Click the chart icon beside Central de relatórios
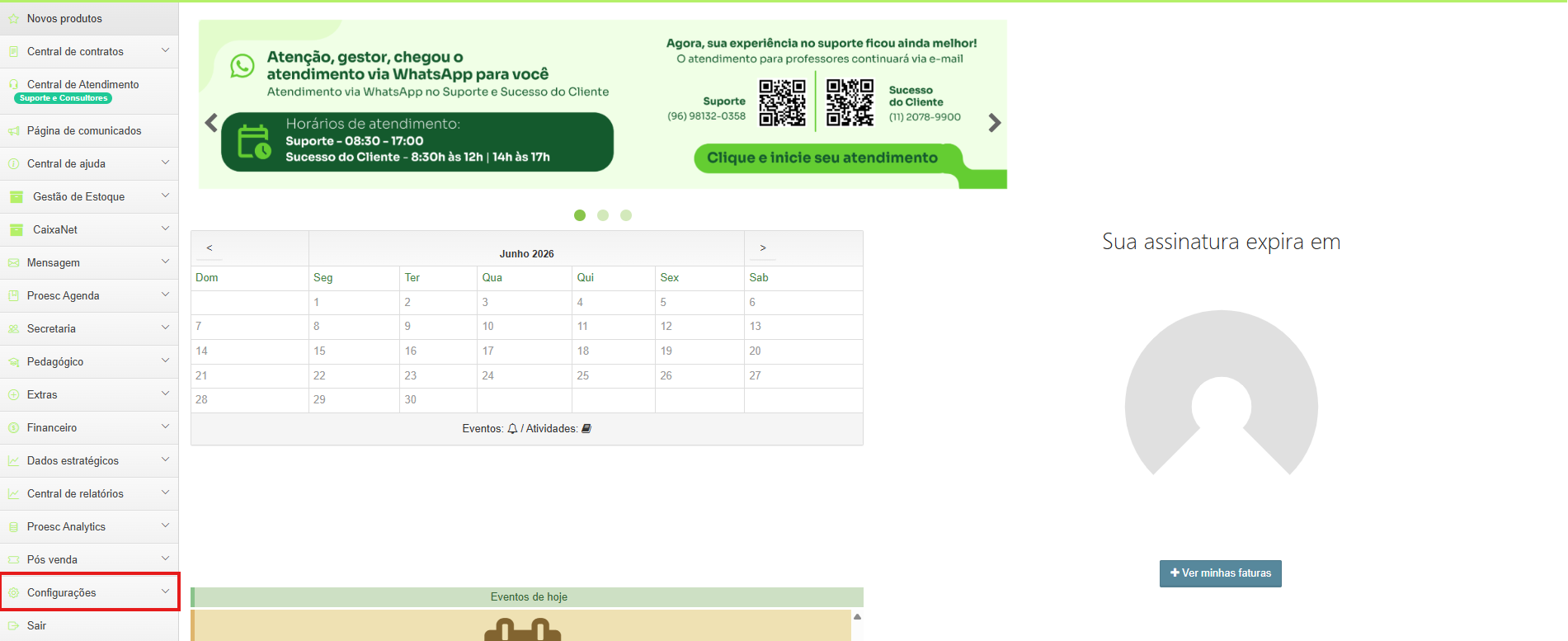Screen dimensions: 1568x641 [13, 493]
